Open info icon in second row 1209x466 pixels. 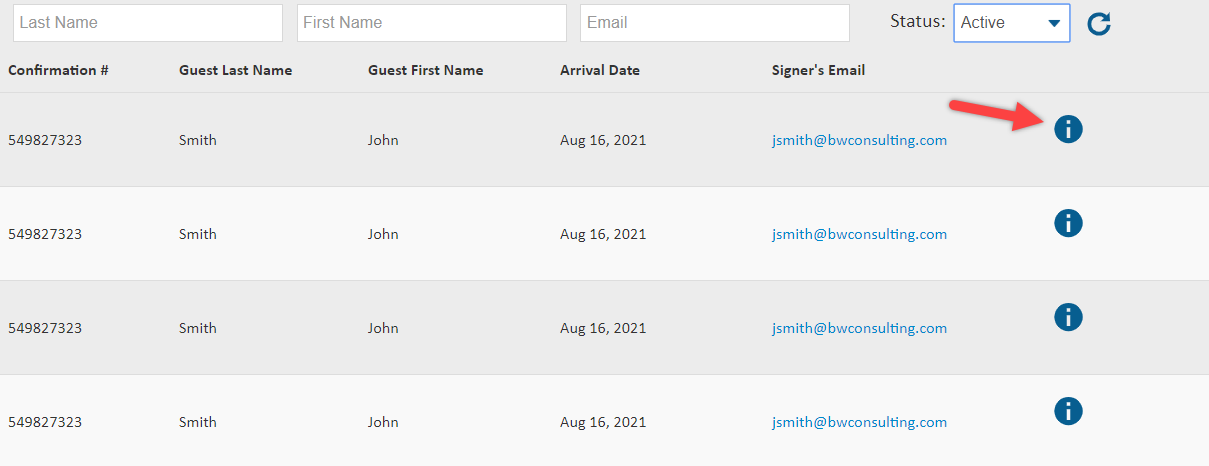[x=1068, y=223]
